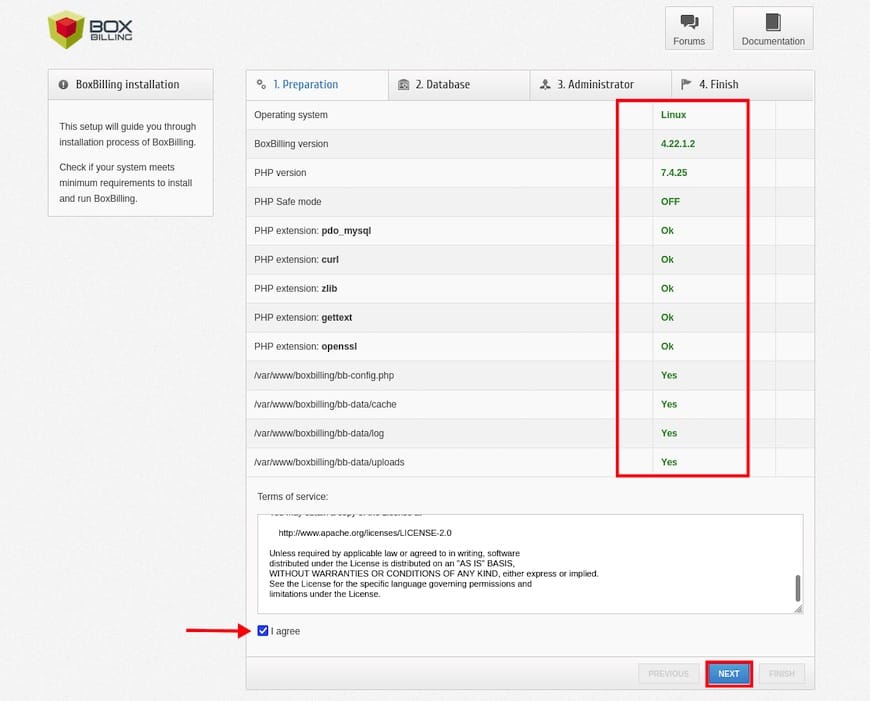
Task: Click the info icon beside BoxBilling installation
Action: click(x=64, y=84)
